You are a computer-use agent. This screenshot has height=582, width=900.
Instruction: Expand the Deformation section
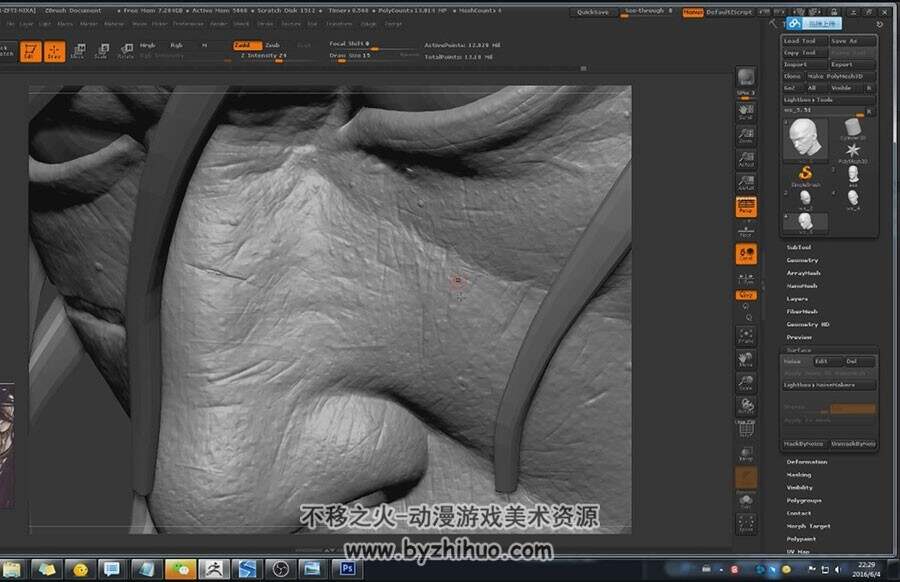click(x=806, y=461)
